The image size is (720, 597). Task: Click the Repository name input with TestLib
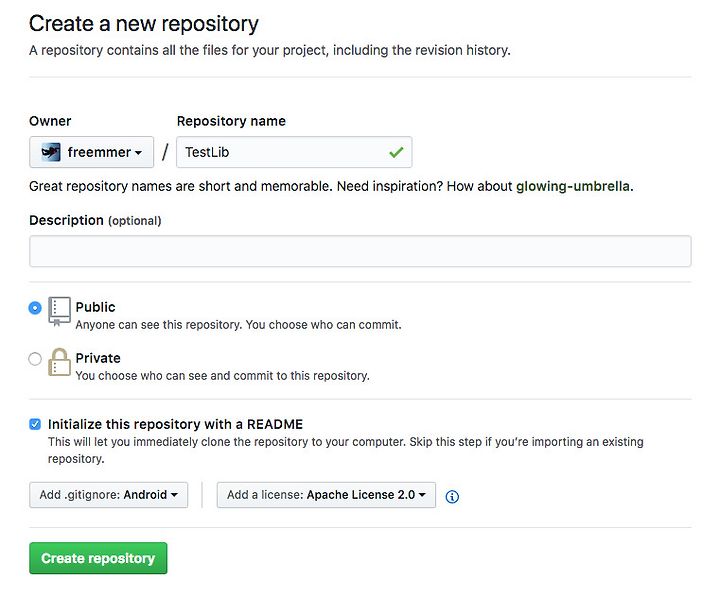(294, 152)
